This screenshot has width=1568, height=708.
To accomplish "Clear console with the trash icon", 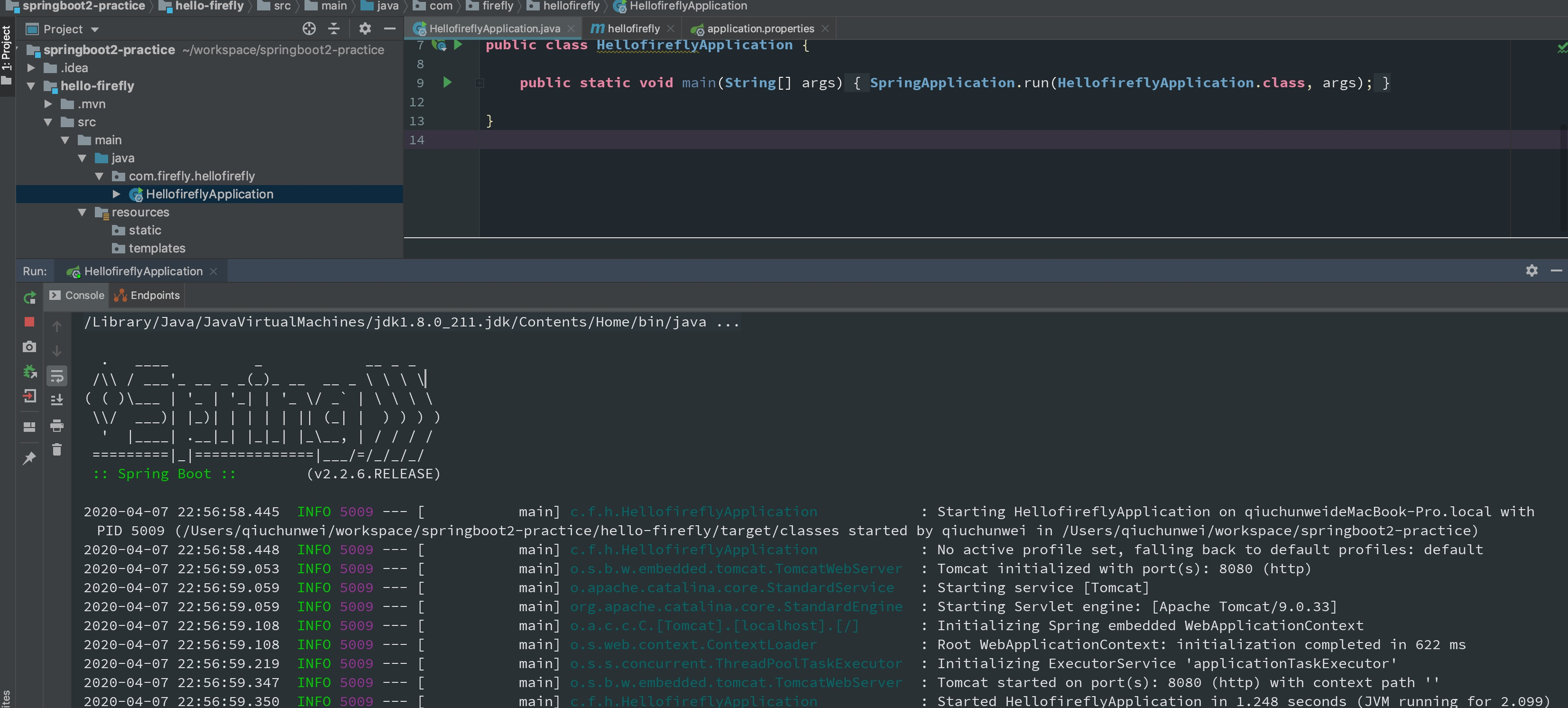I will (x=57, y=450).
